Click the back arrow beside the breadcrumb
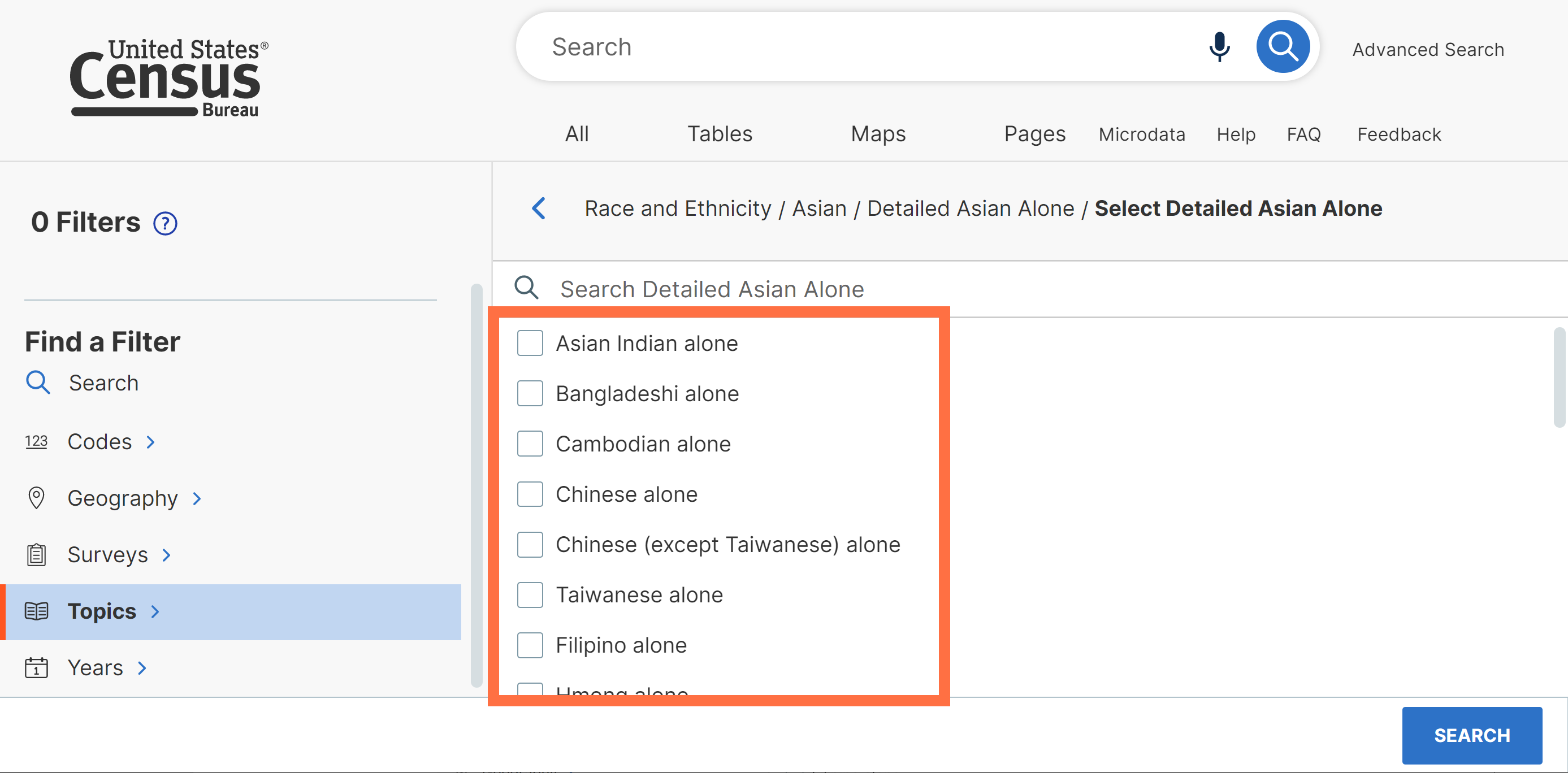The height and width of the screenshot is (773, 1568). click(539, 208)
